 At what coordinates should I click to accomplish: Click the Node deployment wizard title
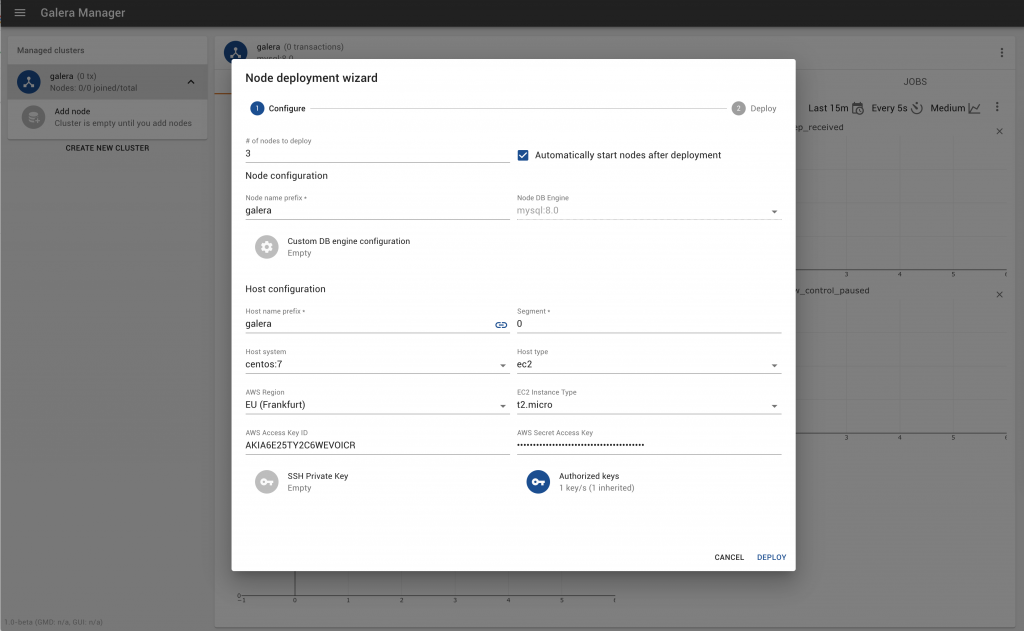pos(312,78)
